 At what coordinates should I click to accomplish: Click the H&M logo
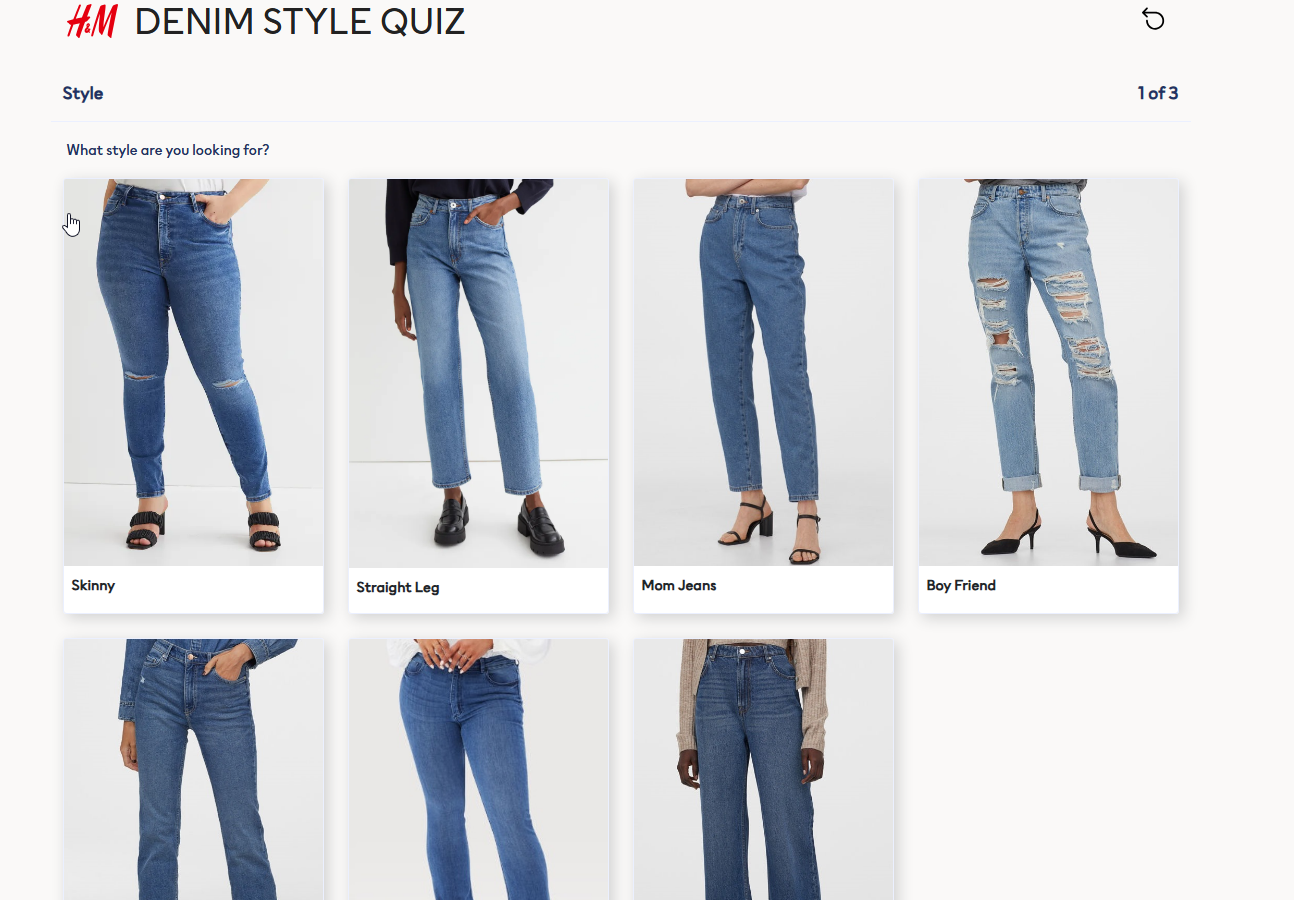click(92, 21)
